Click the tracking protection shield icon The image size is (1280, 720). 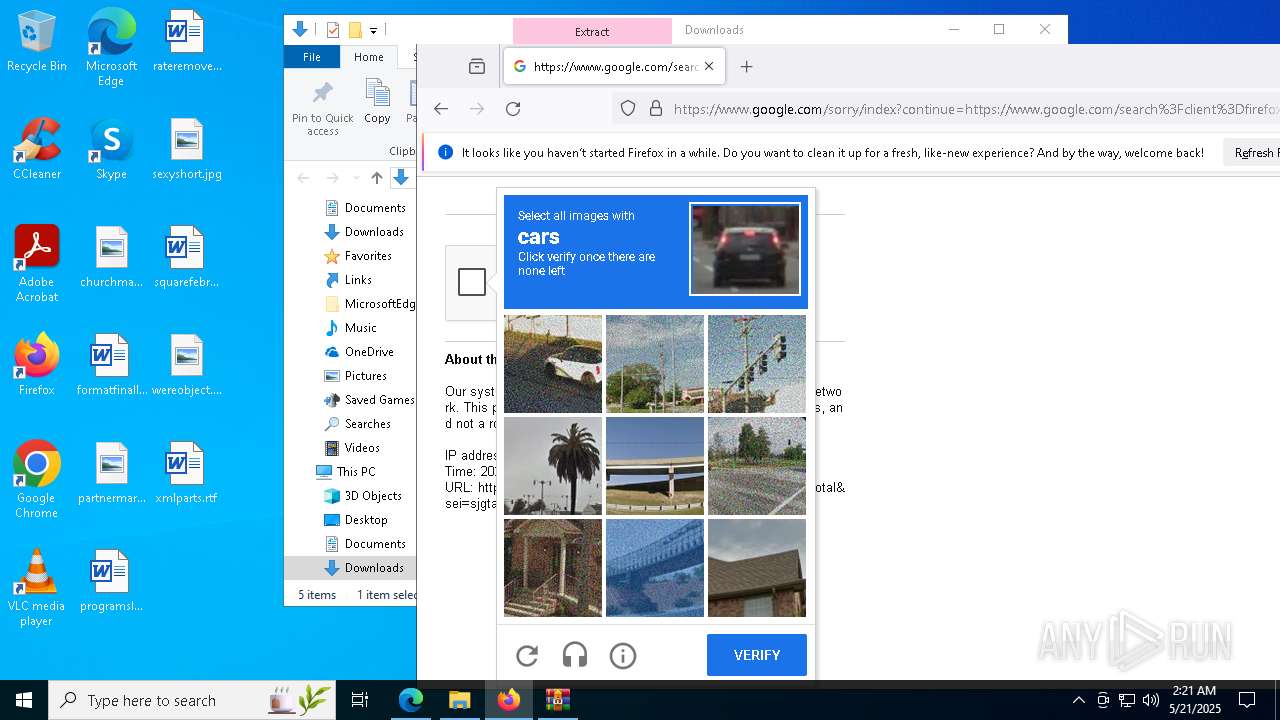pos(628,109)
